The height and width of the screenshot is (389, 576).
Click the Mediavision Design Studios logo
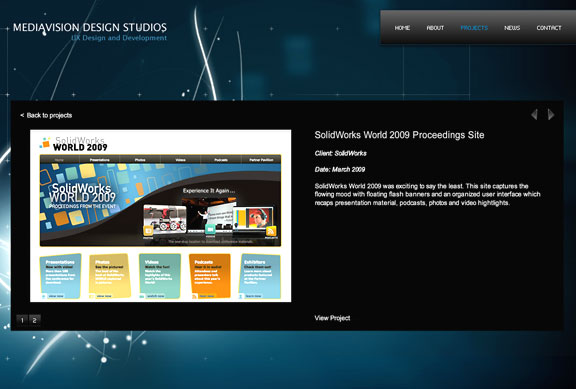coord(90,32)
